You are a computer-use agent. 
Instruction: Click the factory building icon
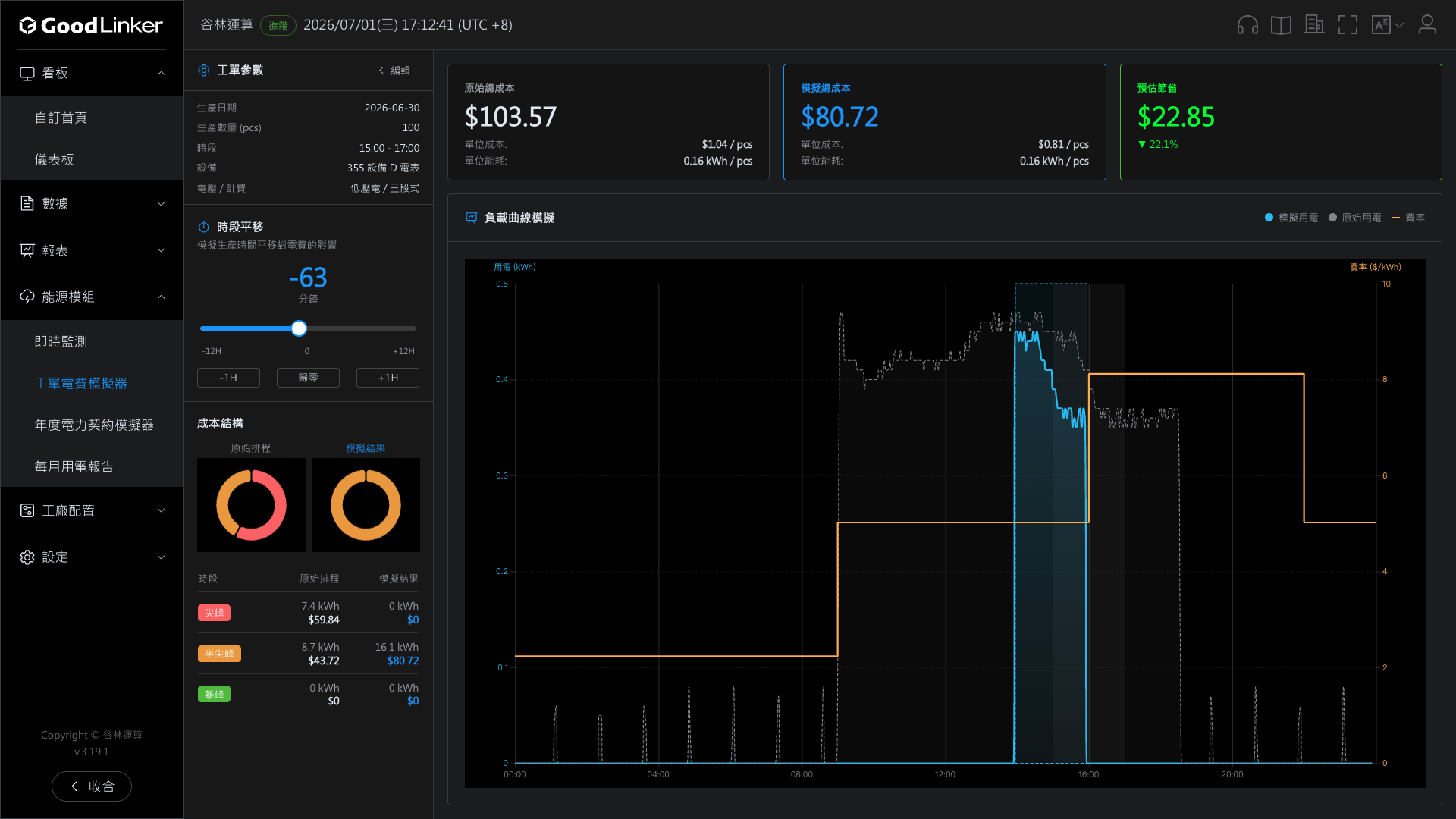pos(1314,25)
